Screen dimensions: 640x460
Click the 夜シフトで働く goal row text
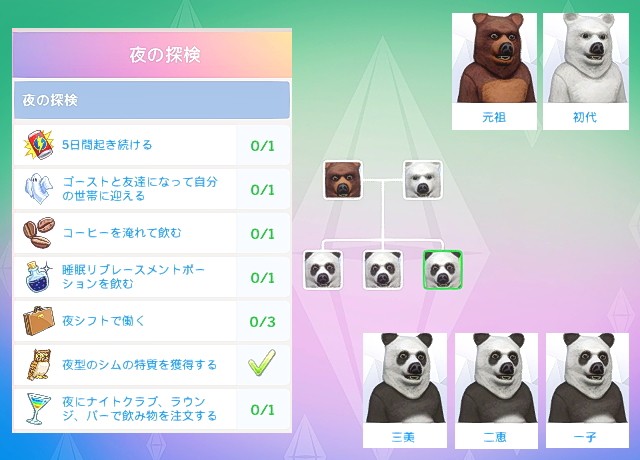click(x=104, y=321)
